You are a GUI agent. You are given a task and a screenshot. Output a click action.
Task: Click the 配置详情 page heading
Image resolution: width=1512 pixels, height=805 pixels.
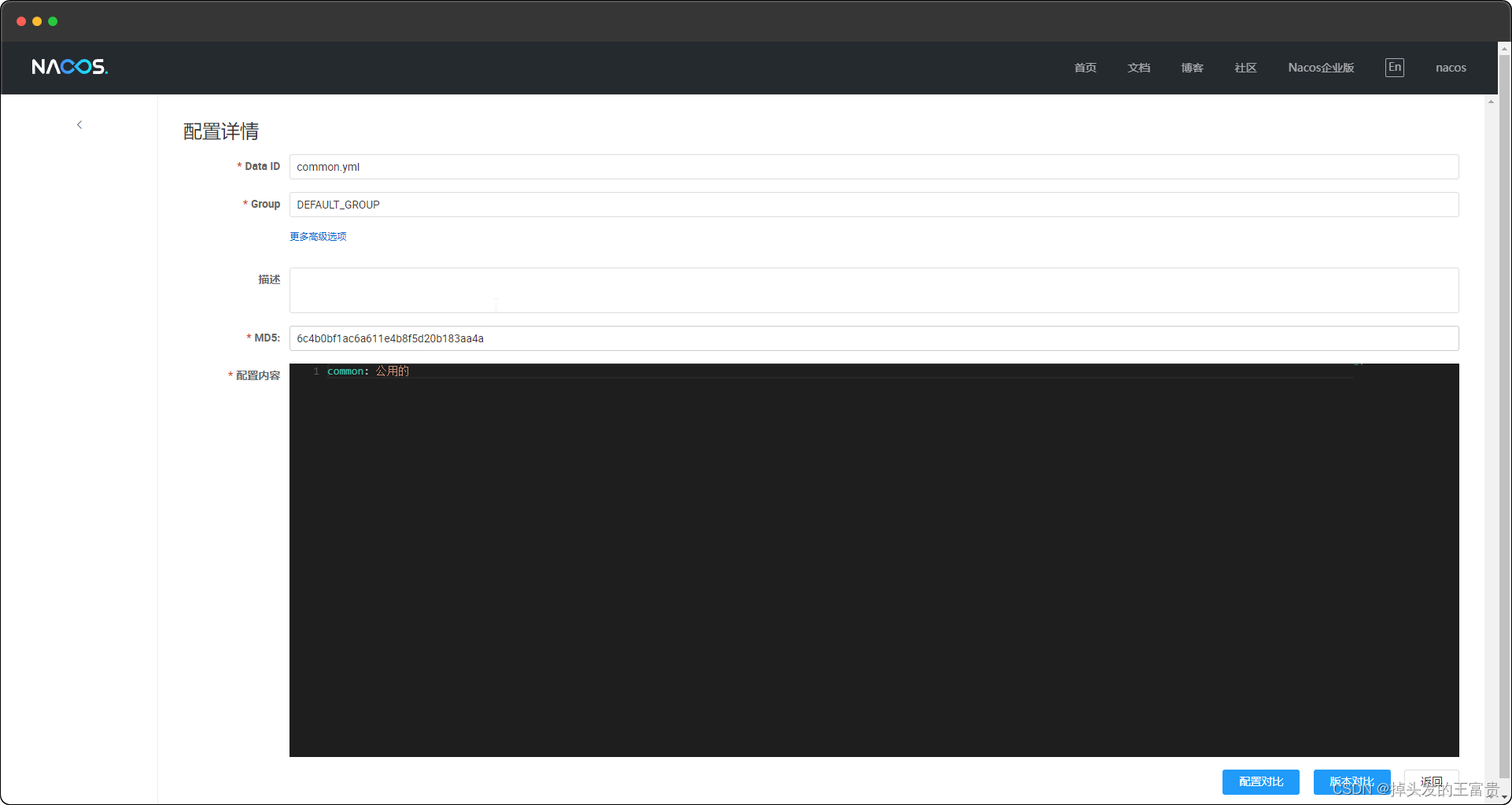(x=221, y=131)
